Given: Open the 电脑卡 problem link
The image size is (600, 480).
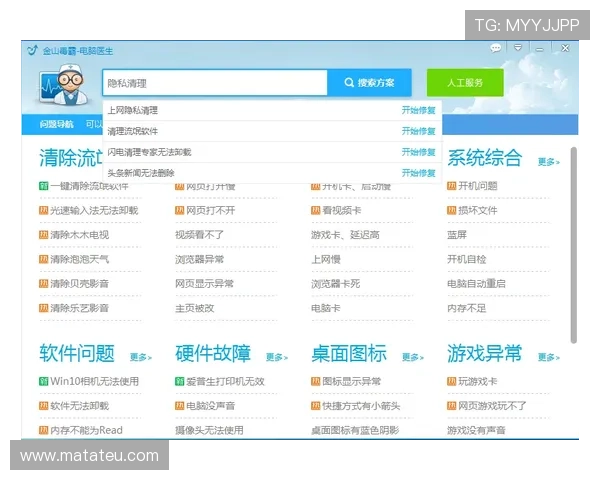Looking at the screenshot, I should tap(326, 308).
